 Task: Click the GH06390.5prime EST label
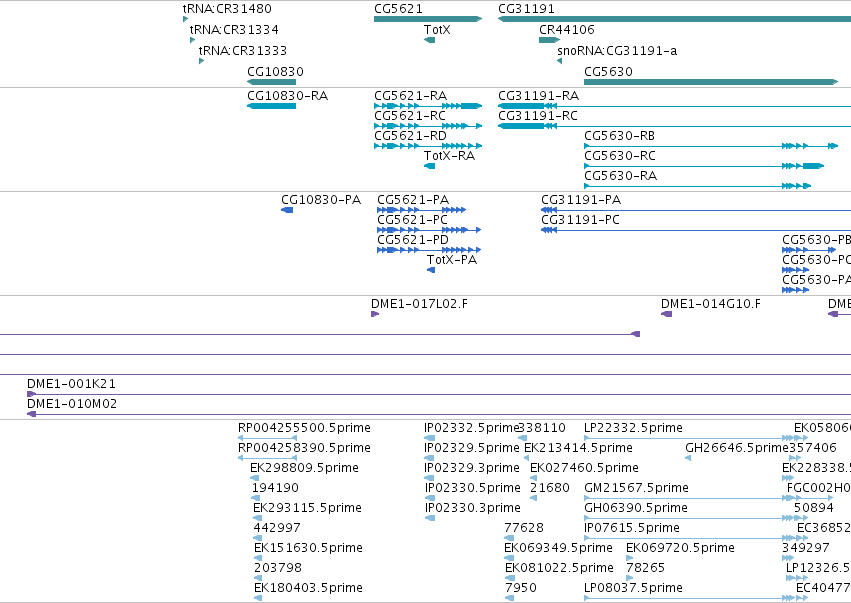click(636, 508)
